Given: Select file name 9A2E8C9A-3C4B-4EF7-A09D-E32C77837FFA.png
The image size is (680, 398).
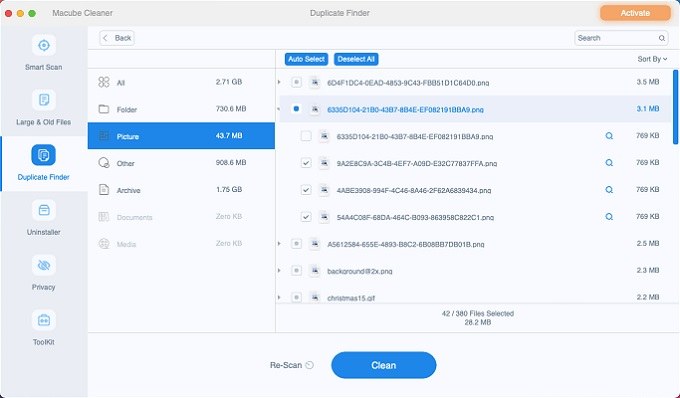Looking at the screenshot, I should pyautogui.click(x=417, y=163).
